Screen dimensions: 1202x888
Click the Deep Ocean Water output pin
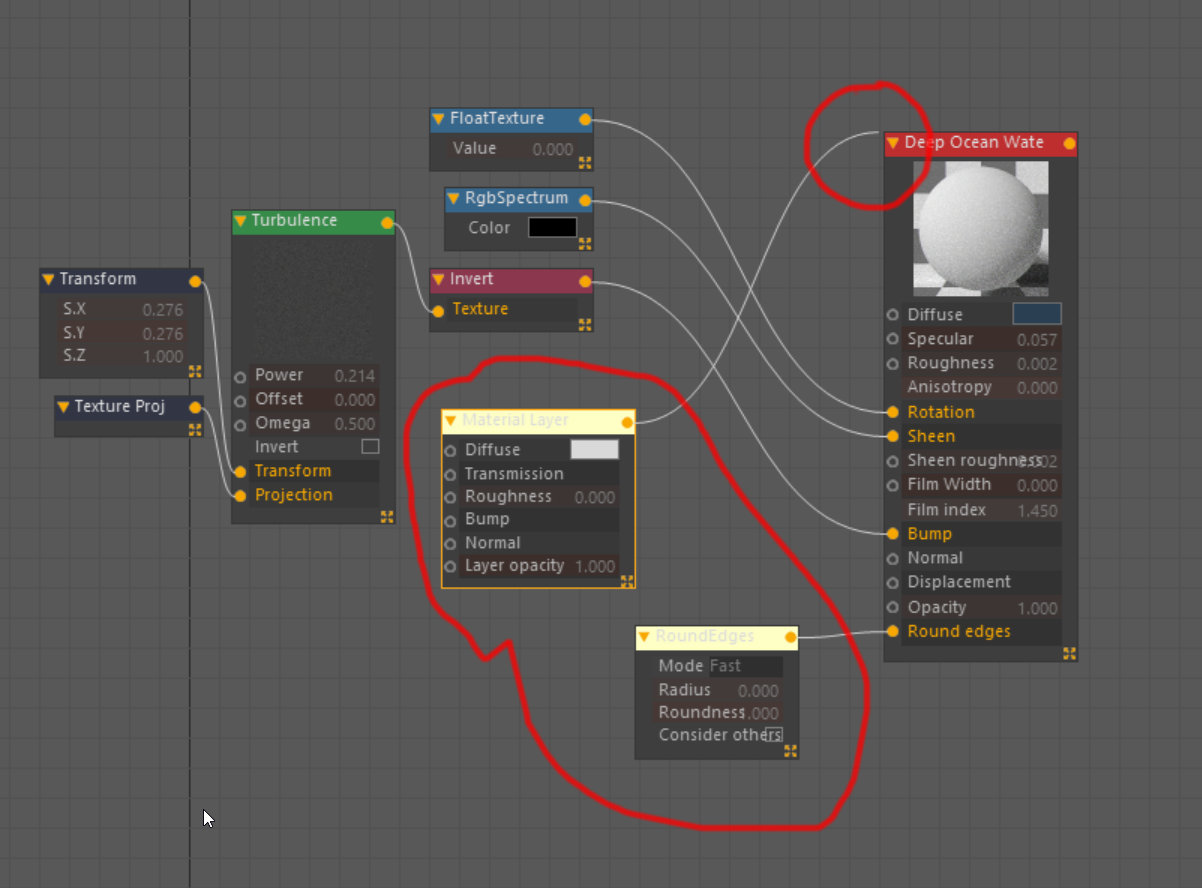[x=1069, y=144]
